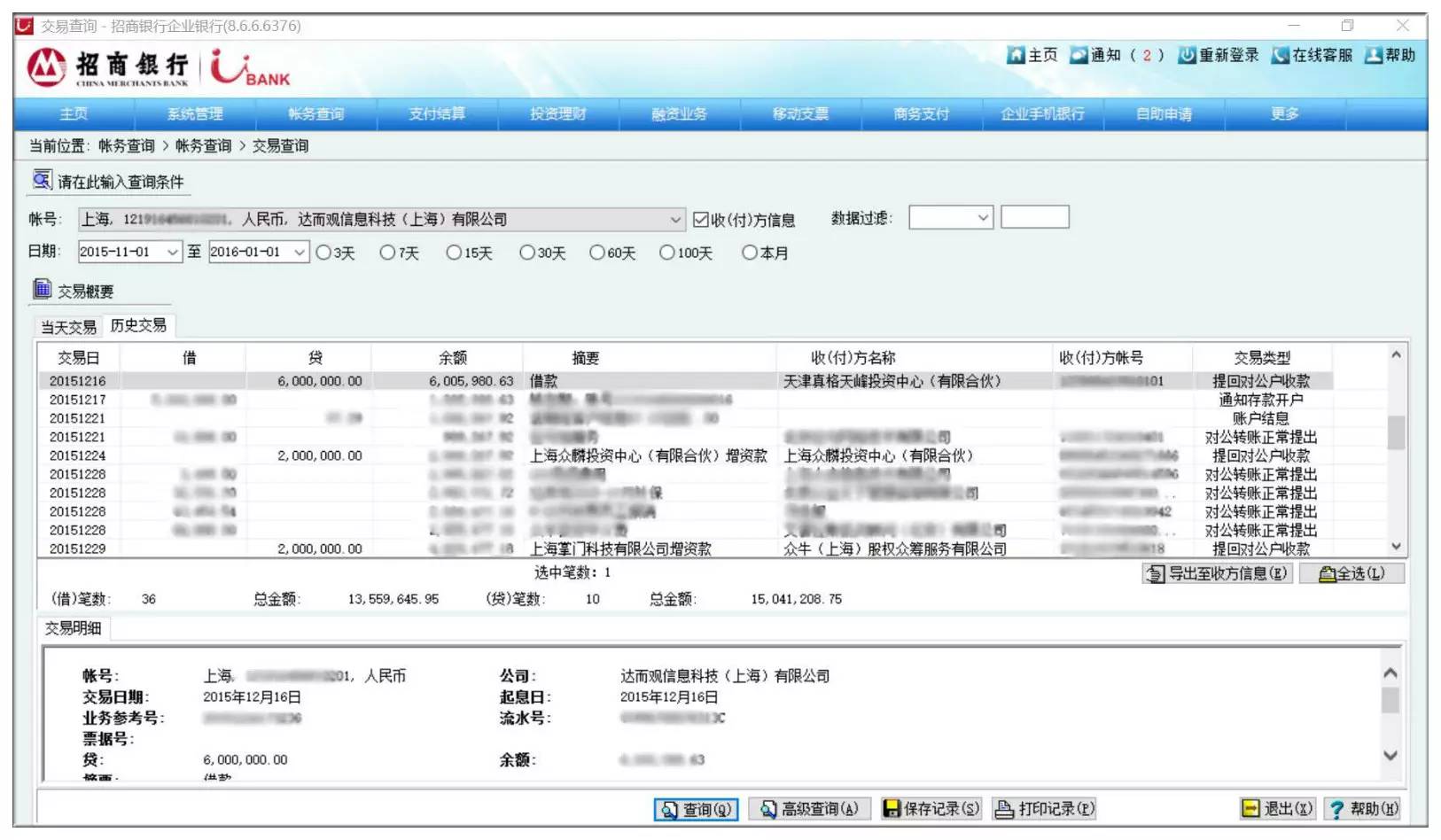Switch to the 历史交易 tab
This screenshot has width=1441, height=840.
[x=138, y=325]
